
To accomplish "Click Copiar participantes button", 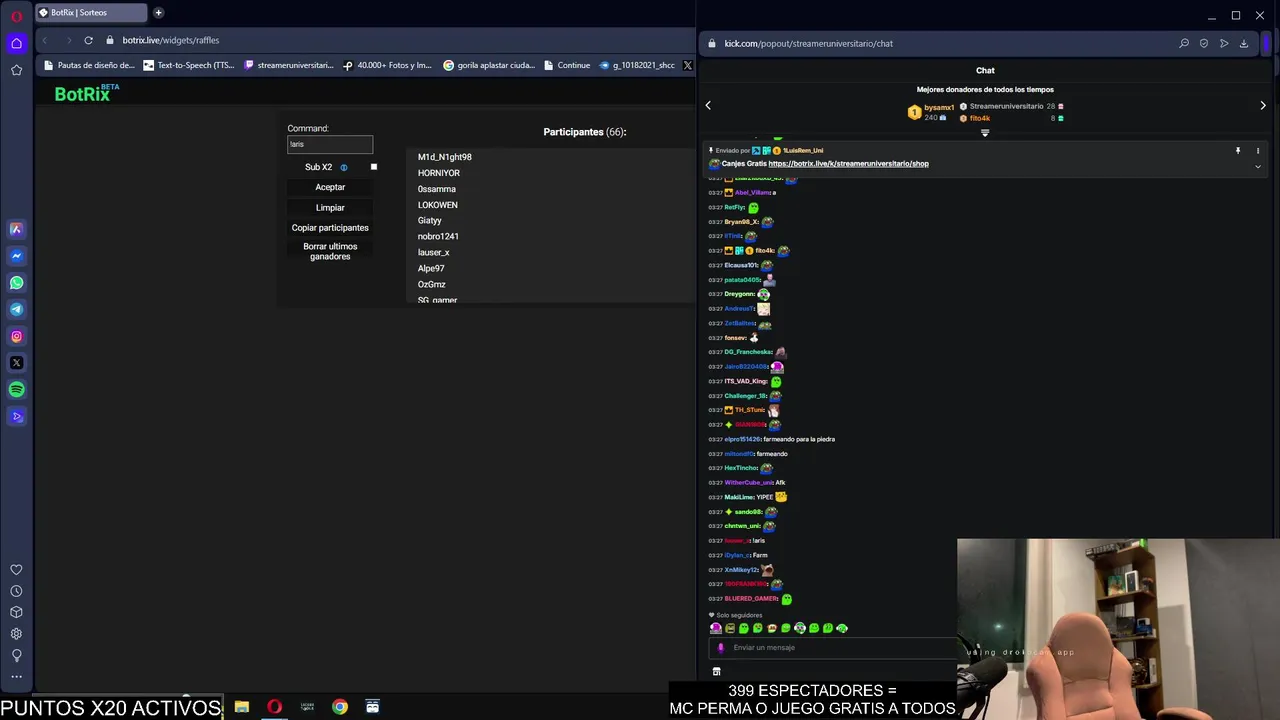I will pos(330,228).
